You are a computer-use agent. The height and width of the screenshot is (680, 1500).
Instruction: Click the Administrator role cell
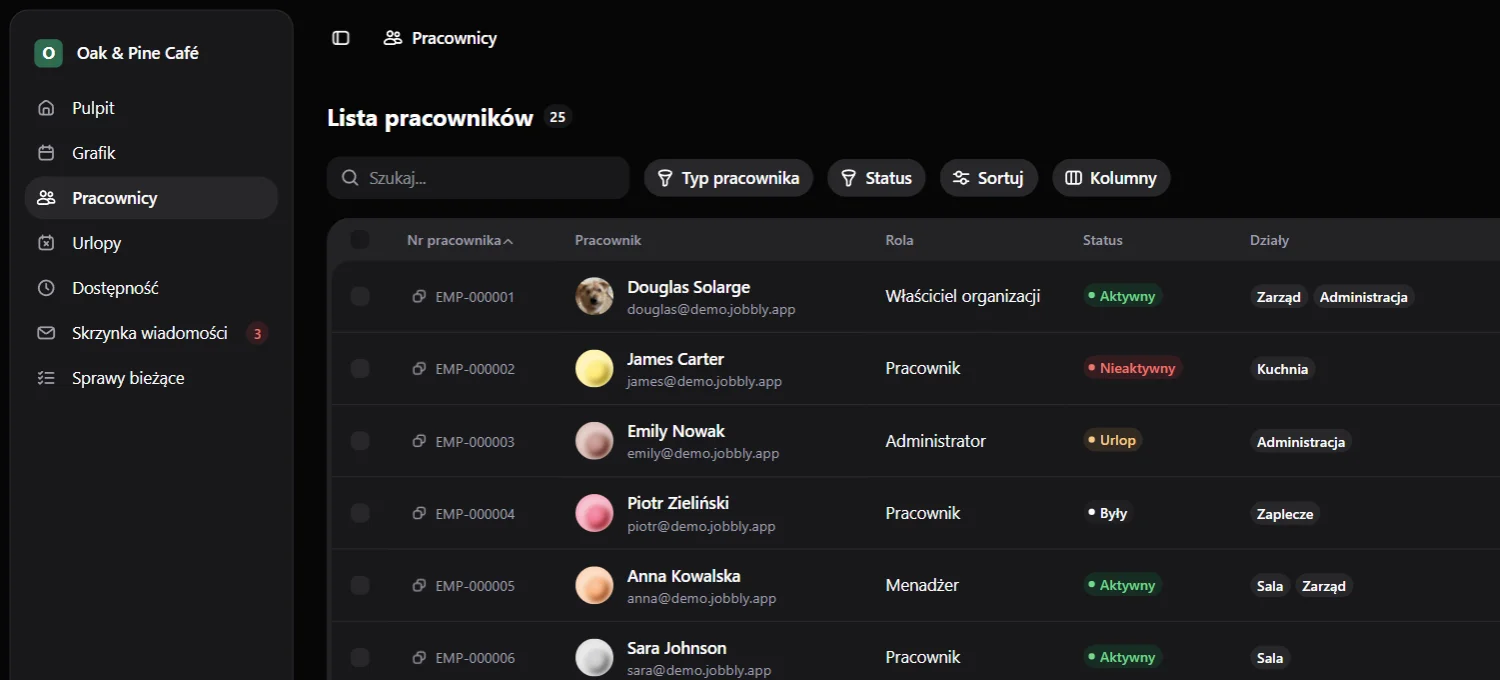[935, 441]
